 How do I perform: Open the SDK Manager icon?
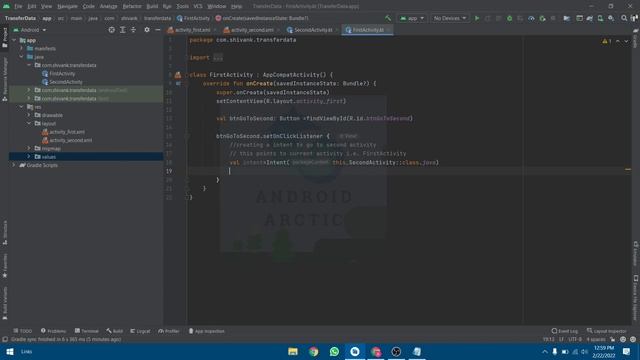point(611,18)
